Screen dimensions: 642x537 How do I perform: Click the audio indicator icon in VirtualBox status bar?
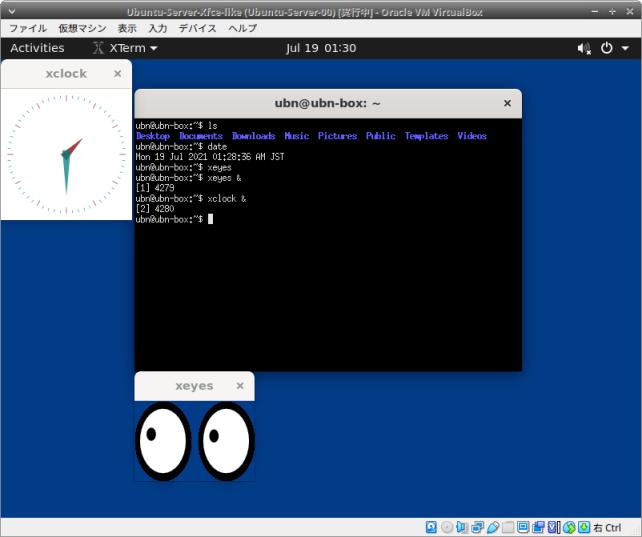click(x=462, y=527)
